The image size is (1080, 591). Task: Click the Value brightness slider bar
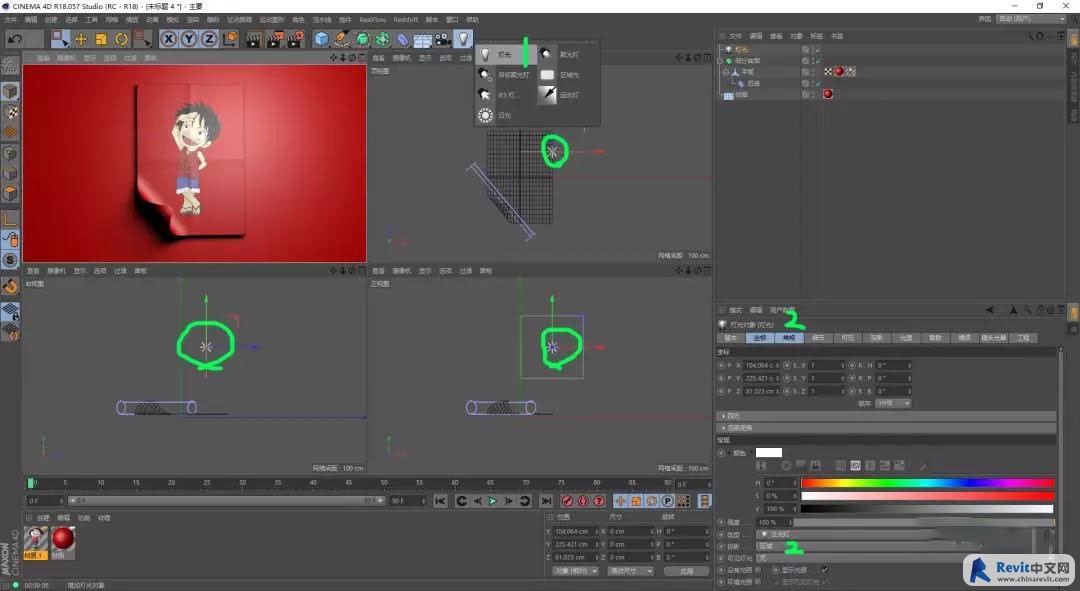click(x=927, y=509)
